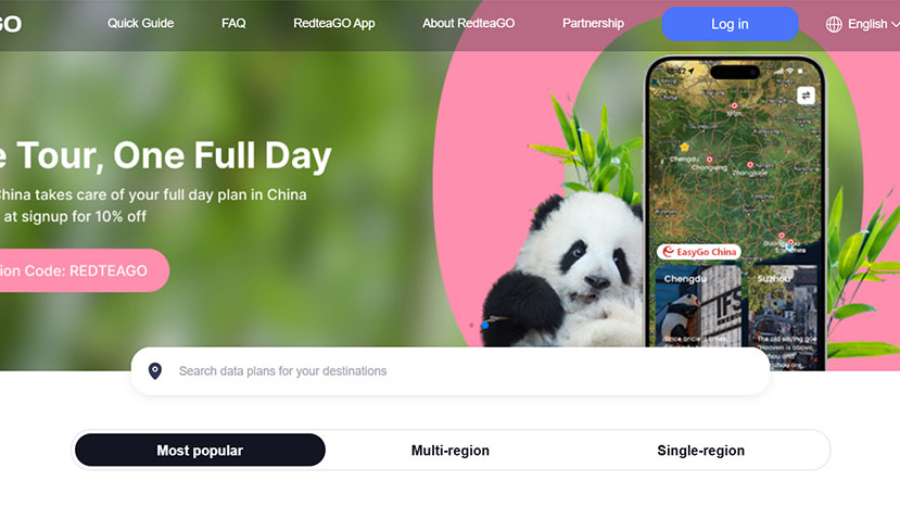Select the Most popular tab

(200, 450)
